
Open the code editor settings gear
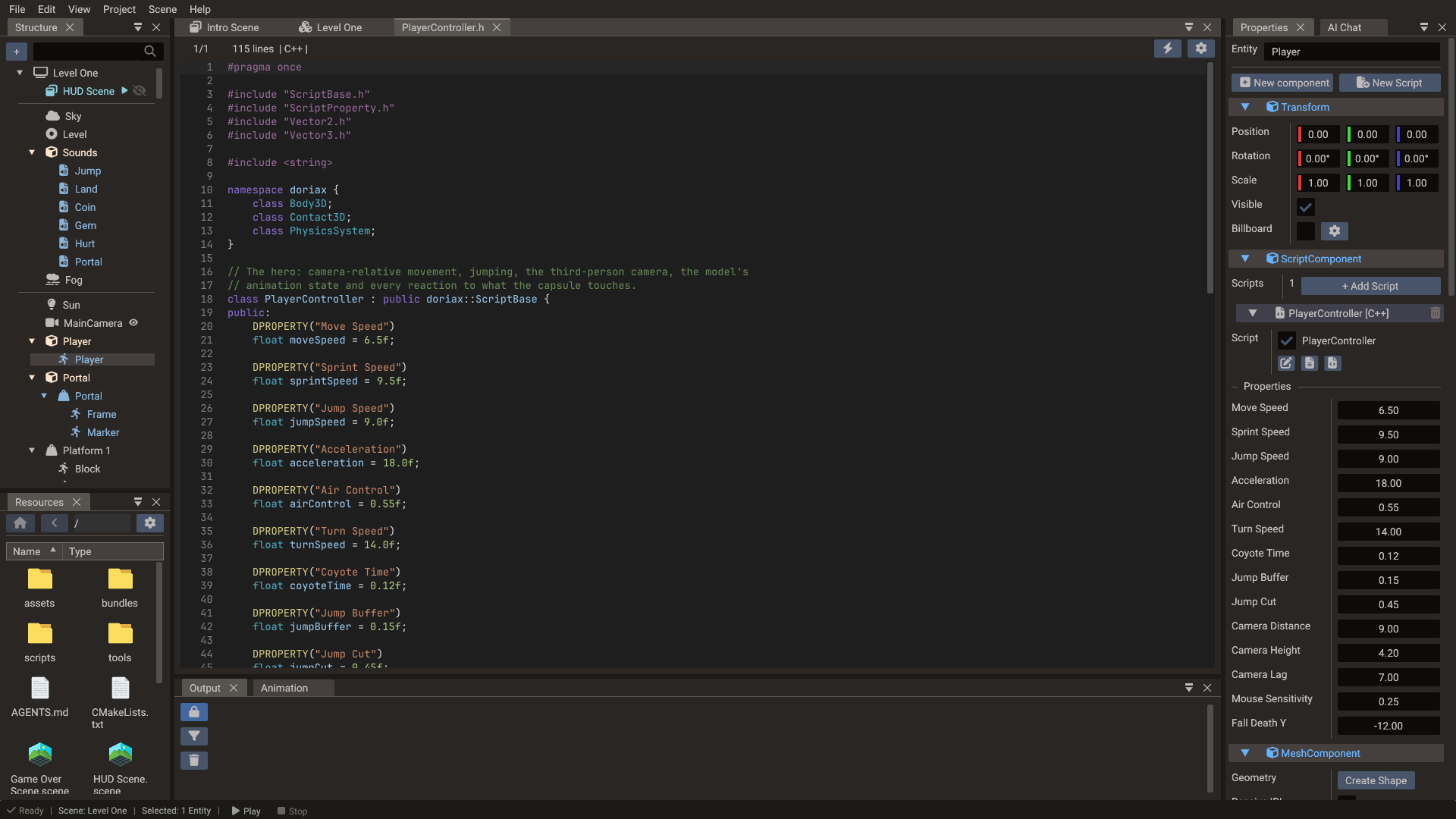coord(1201,49)
